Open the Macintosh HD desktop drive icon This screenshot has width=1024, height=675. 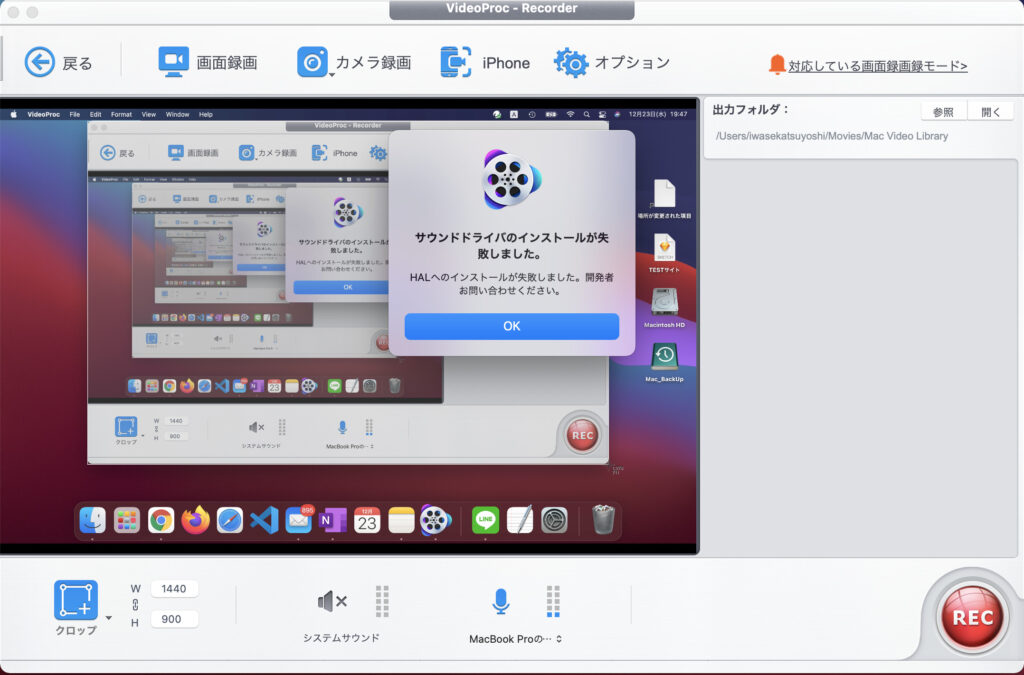[664, 302]
